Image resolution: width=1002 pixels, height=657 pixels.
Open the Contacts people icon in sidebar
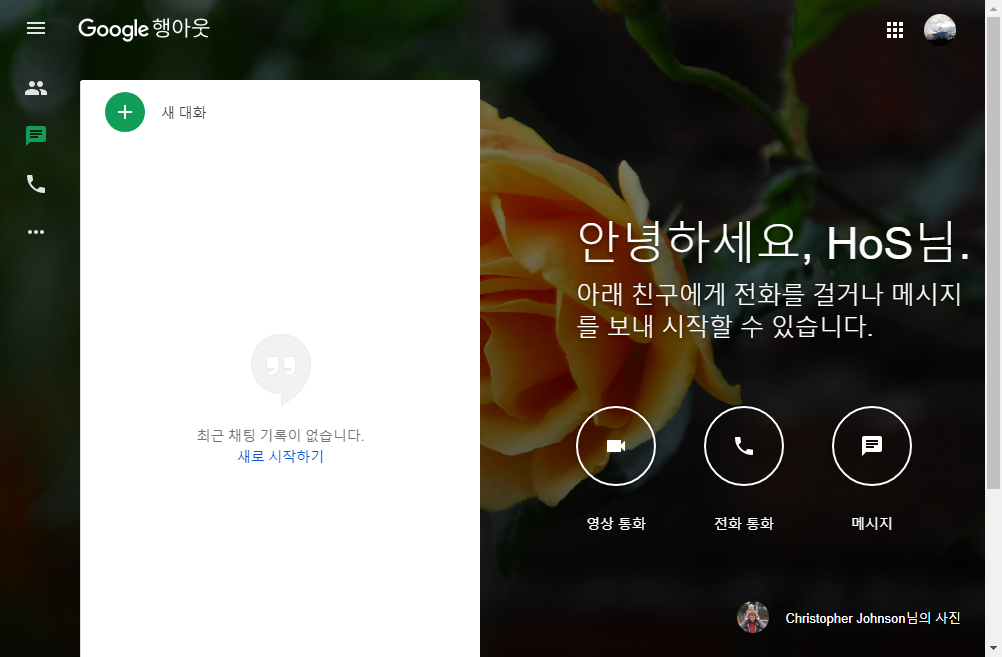click(x=36, y=88)
